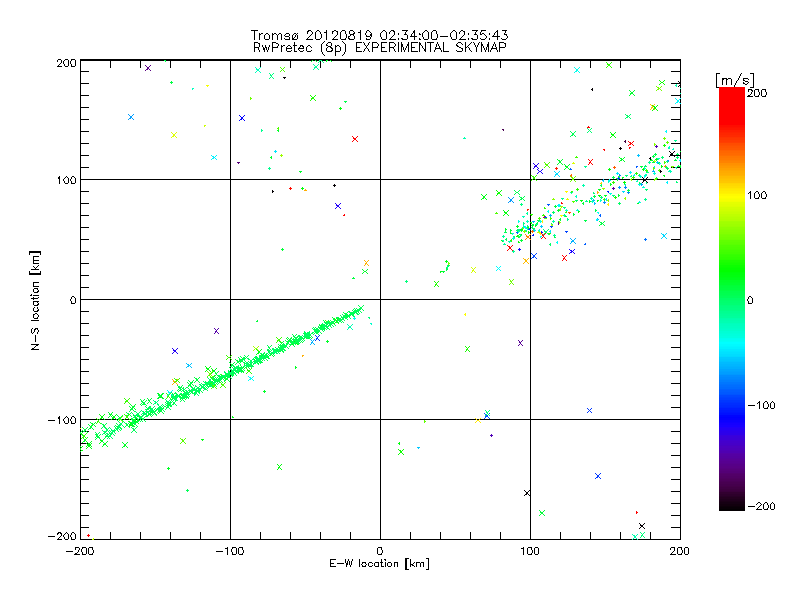Viewport: 800px width, 600px height.
Task: Click the subtitle 'RwPretec (8p) EXPERIMENTAL SKYMAP'
Action: point(379,48)
